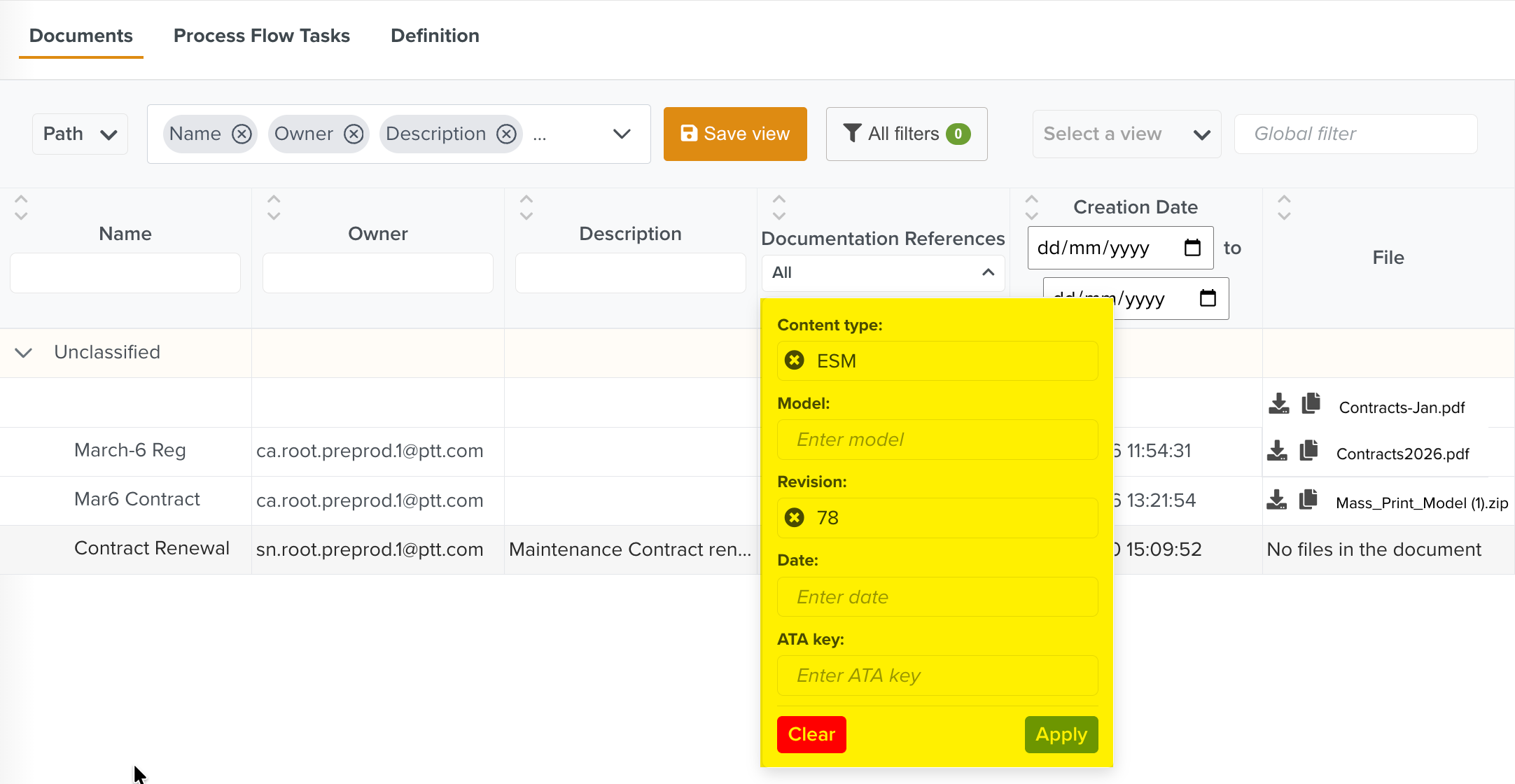Copy the Mass_Print_Model (1).zip file
1515x784 pixels.
coord(1308,500)
